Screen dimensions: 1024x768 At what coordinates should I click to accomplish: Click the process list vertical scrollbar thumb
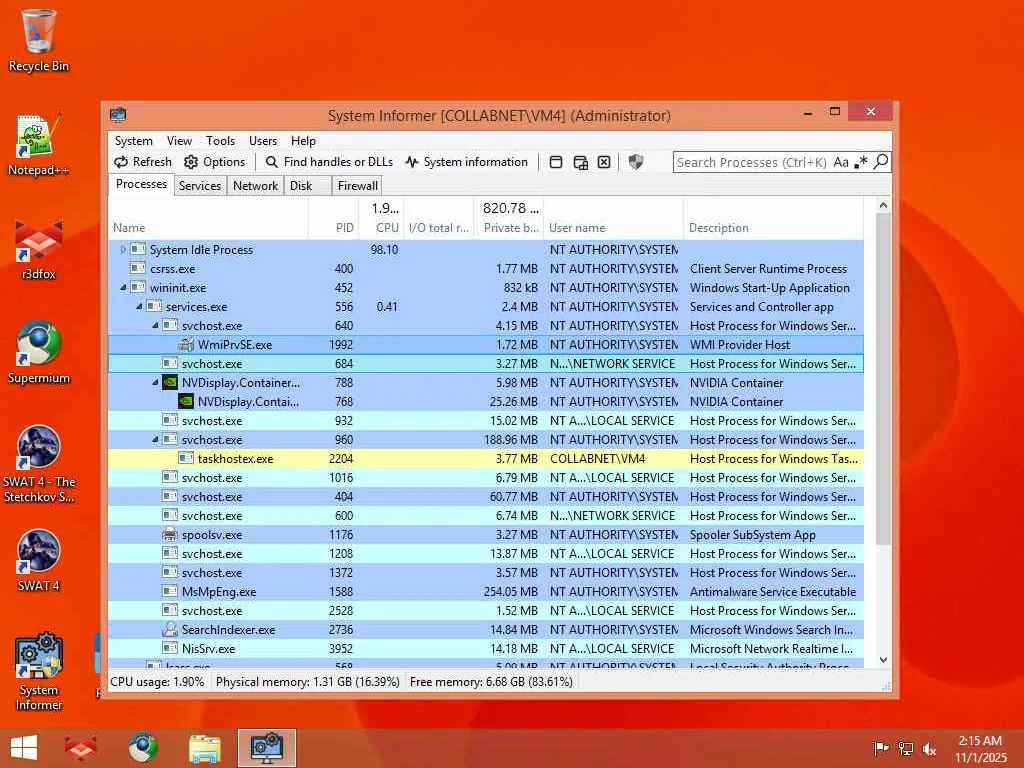pos(883,379)
